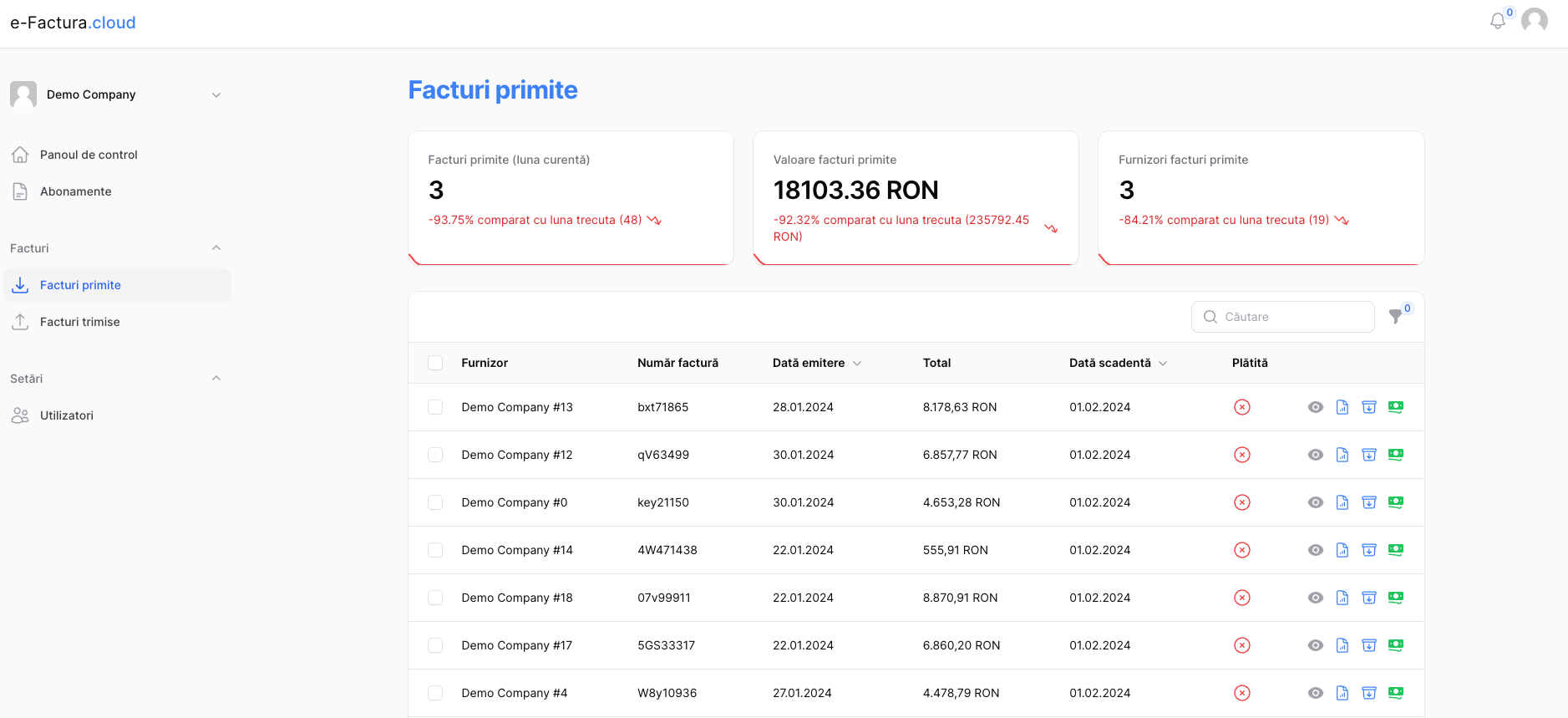This screenshot has width=1568, height=718.
Task: Open the document icon for Demo Company #14
Action: pyautogui.click(x=1342, y=550)
